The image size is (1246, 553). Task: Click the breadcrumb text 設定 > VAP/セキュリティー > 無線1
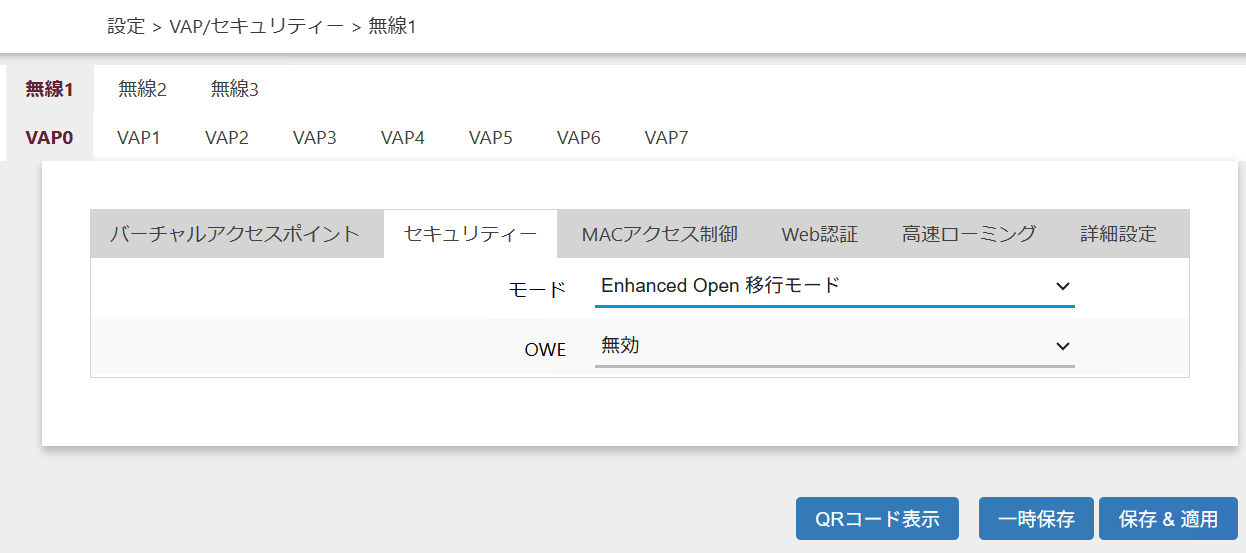[262, 27]
